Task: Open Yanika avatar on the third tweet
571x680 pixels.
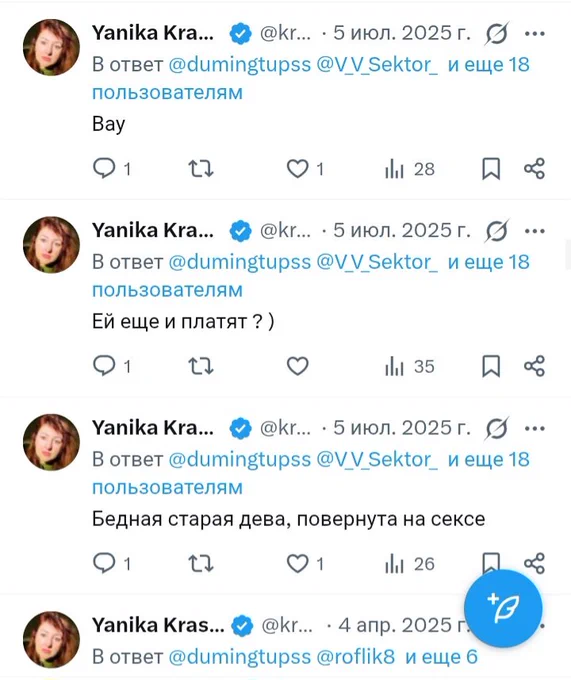Action: pyautogui.click(x=51, y=442)
